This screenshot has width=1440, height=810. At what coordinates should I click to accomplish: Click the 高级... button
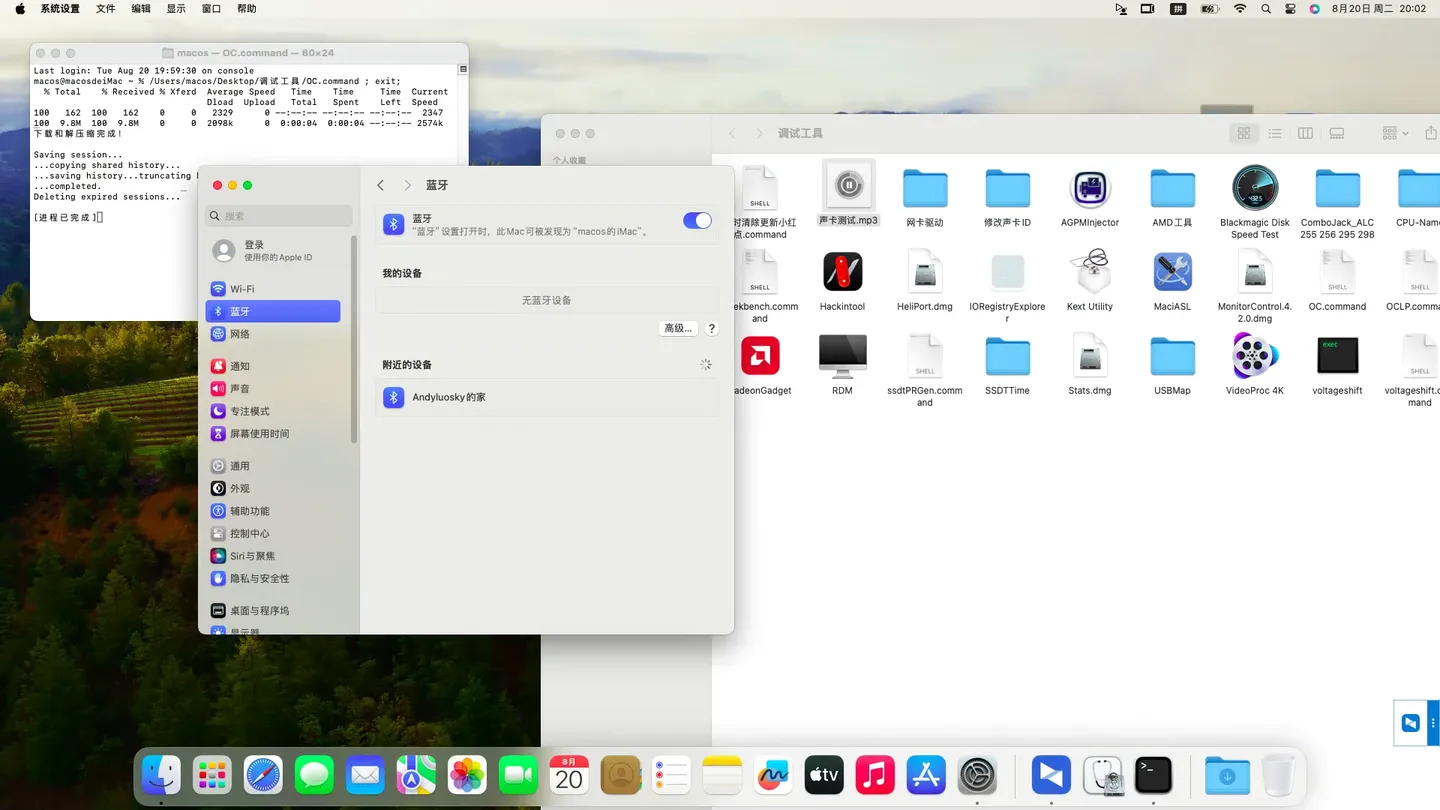tap(677, 328)
